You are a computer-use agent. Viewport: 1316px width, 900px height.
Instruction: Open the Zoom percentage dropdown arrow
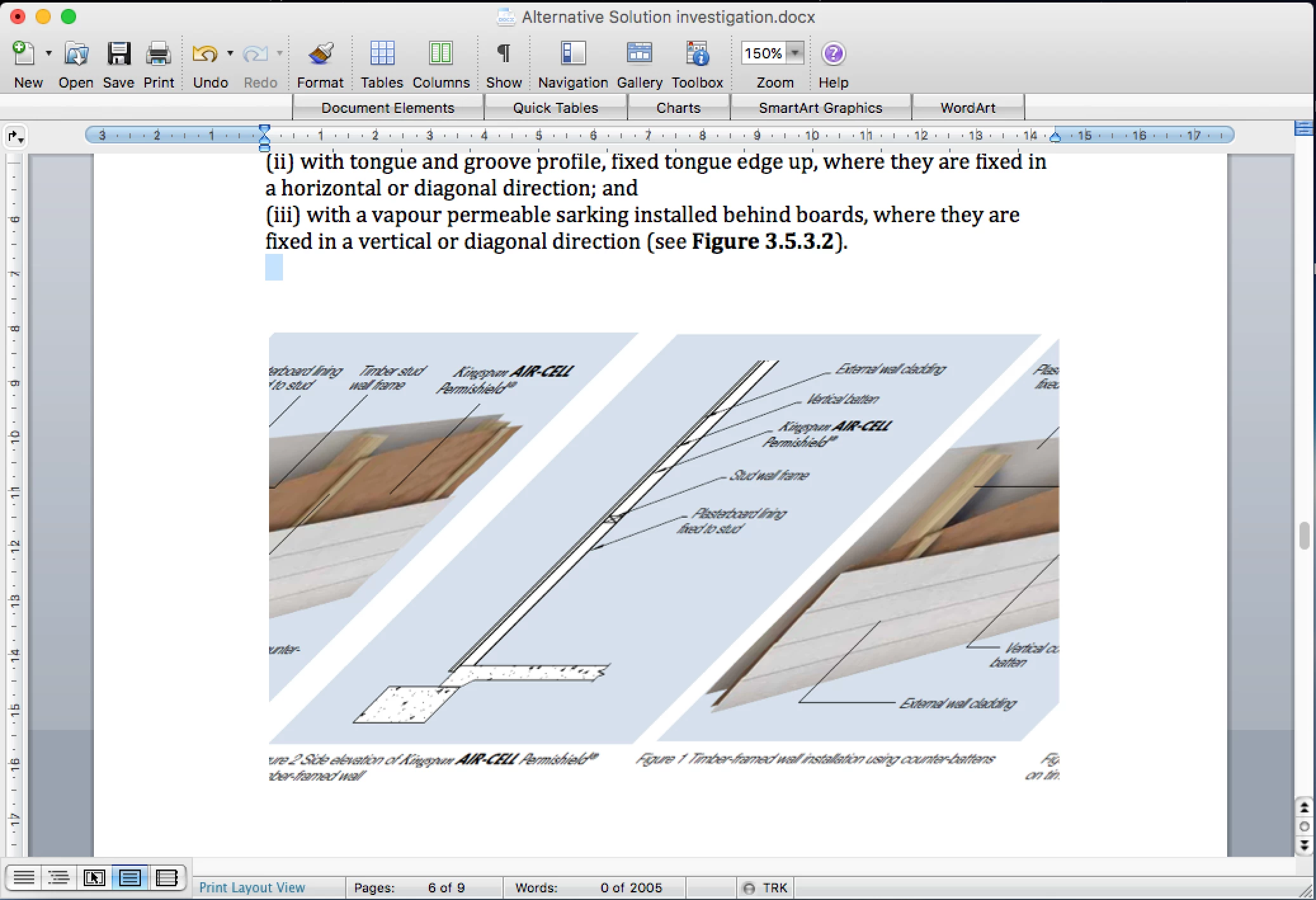[x=795, y=53]
